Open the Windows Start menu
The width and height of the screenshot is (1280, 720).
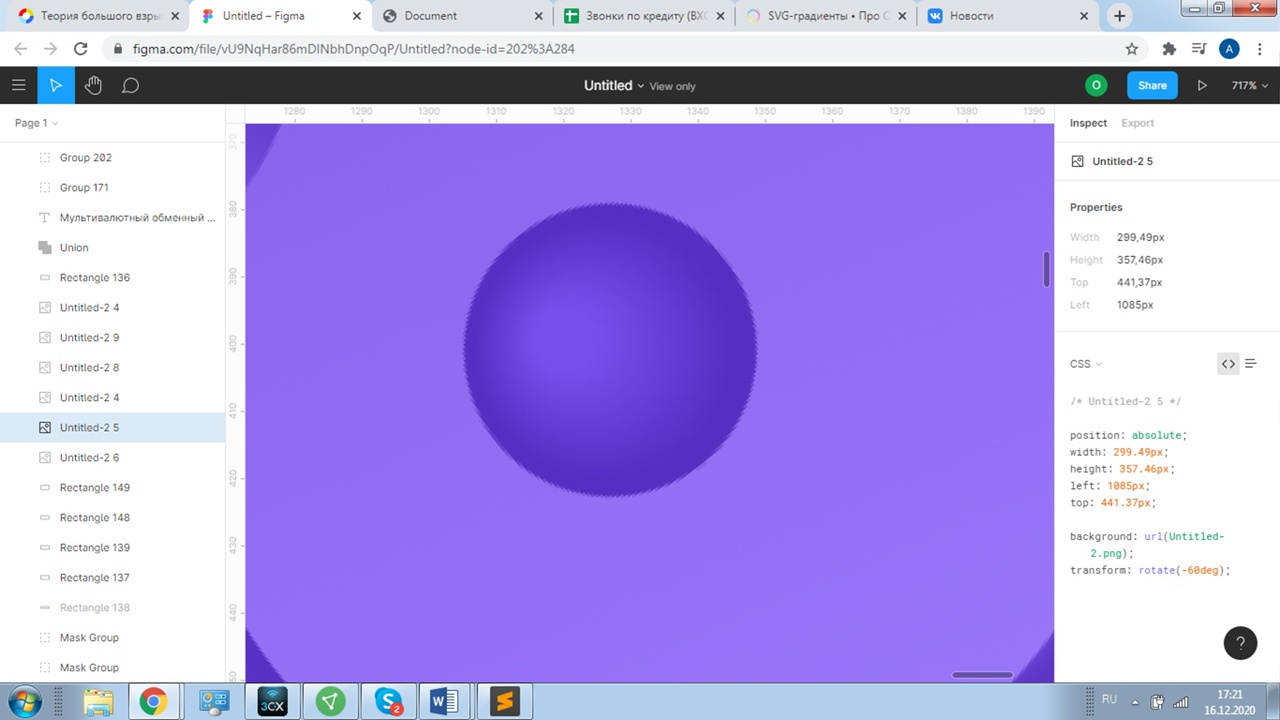coord(24,701)
